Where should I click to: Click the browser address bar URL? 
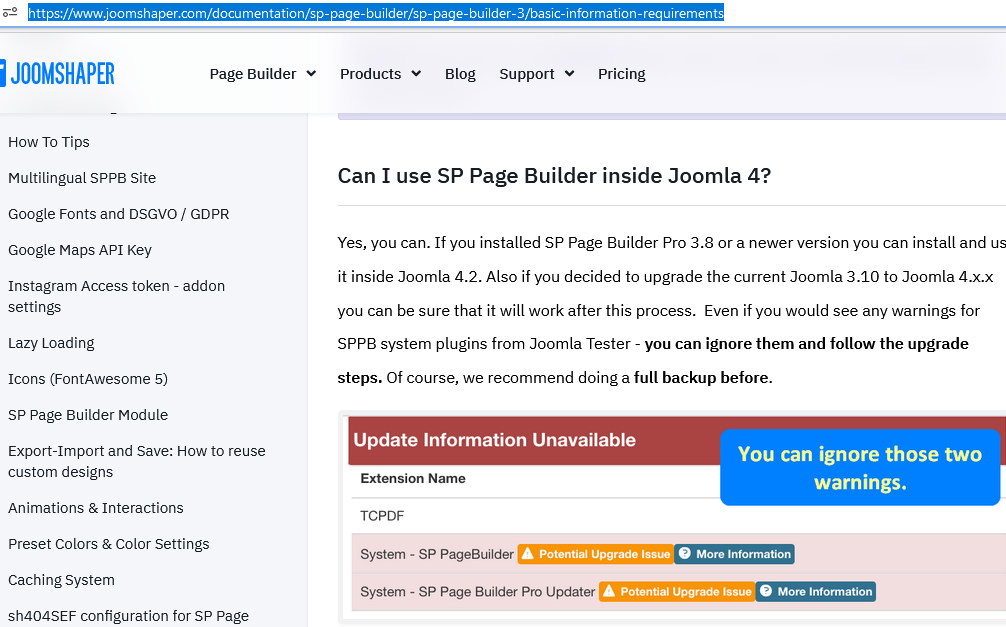pos(375,14)
